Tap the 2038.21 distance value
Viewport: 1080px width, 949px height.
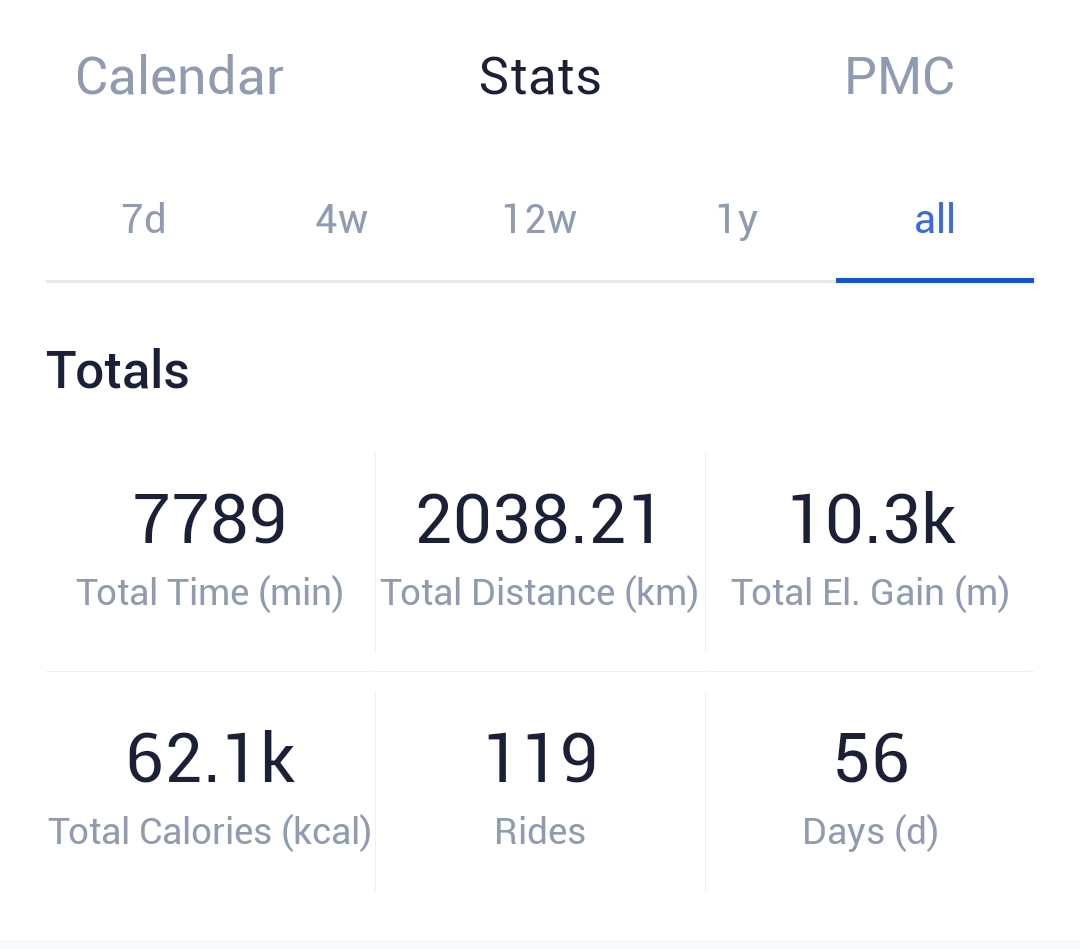pos(538,519)
